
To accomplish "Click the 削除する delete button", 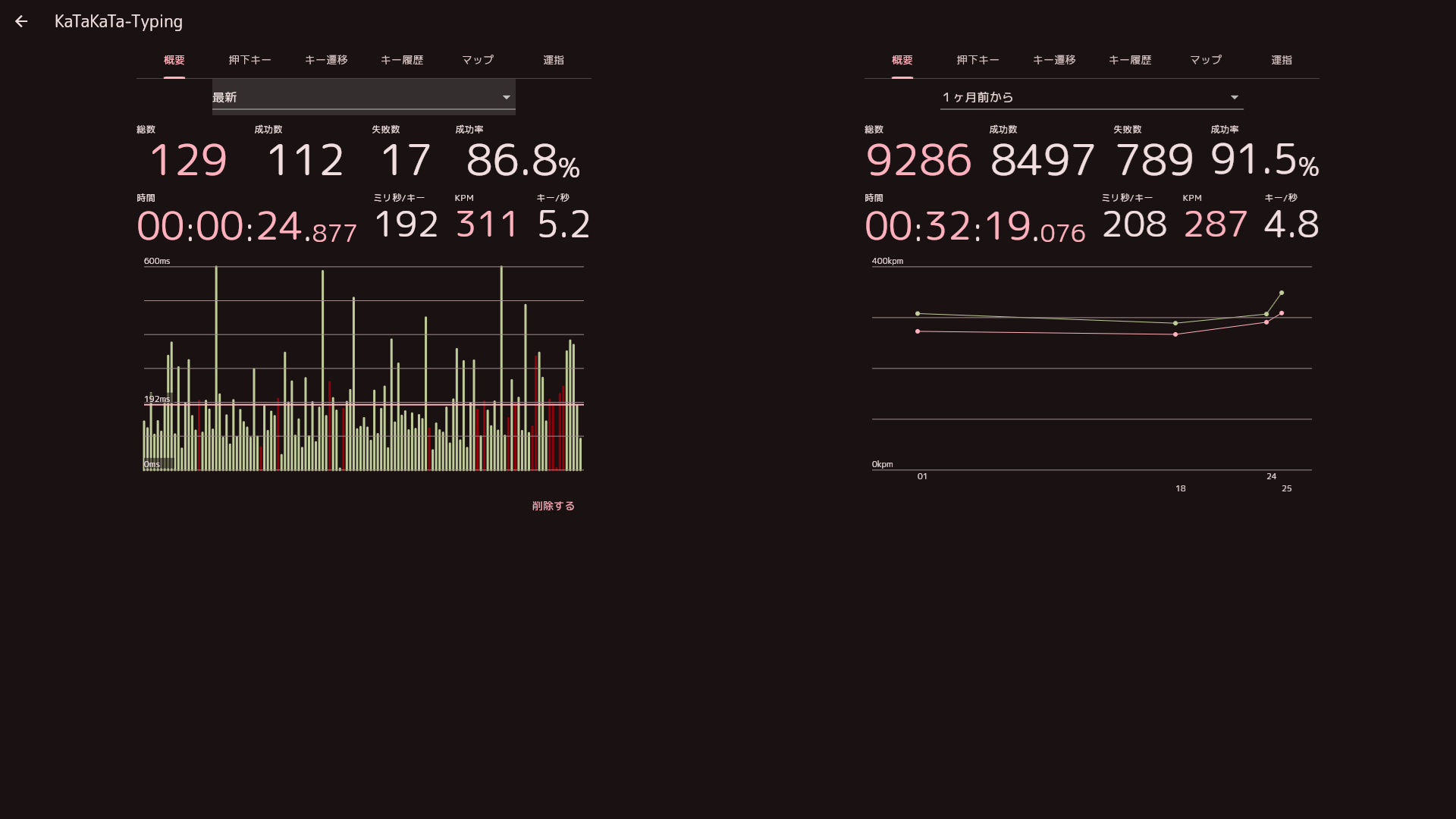I will click(x=553, y=506).
